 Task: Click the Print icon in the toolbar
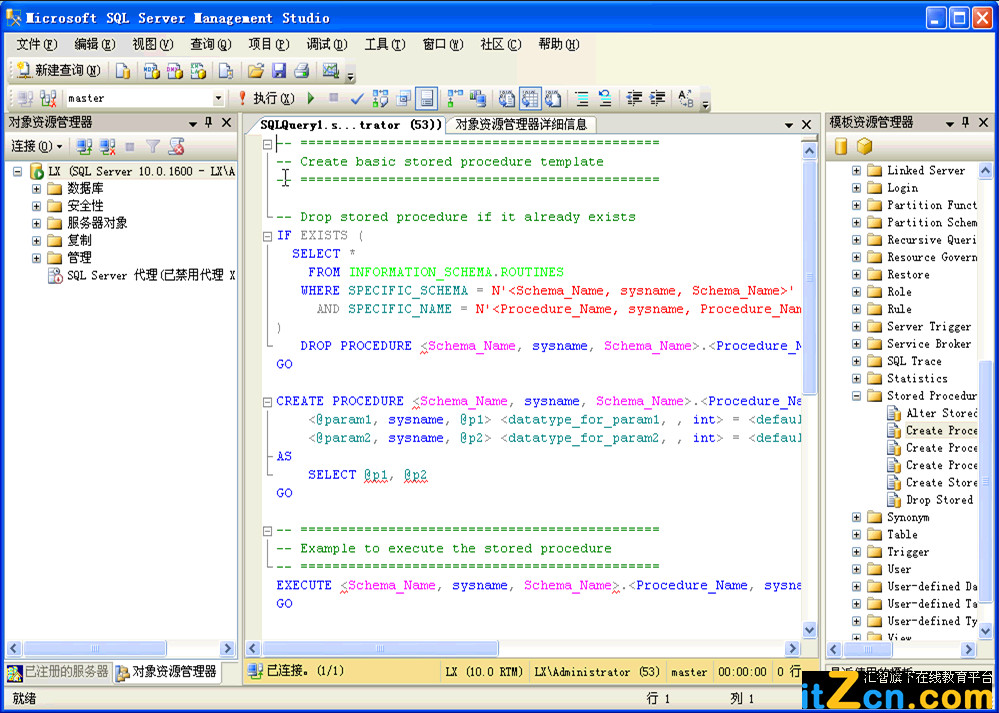pyautogui.click(x=301, y=71)
